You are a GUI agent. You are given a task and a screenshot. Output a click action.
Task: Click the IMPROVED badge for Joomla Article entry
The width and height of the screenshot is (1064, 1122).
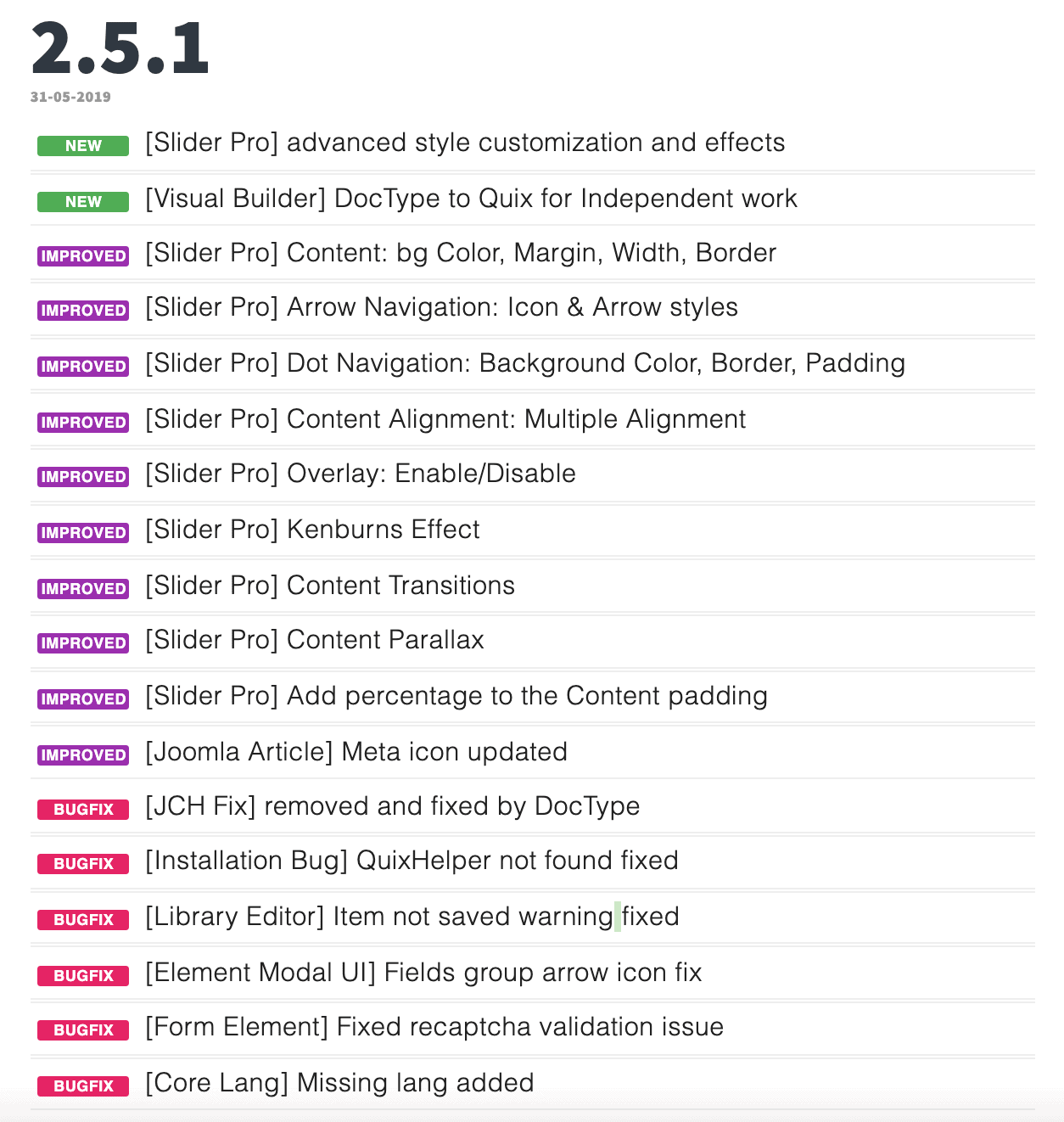[x=83, y=755]
